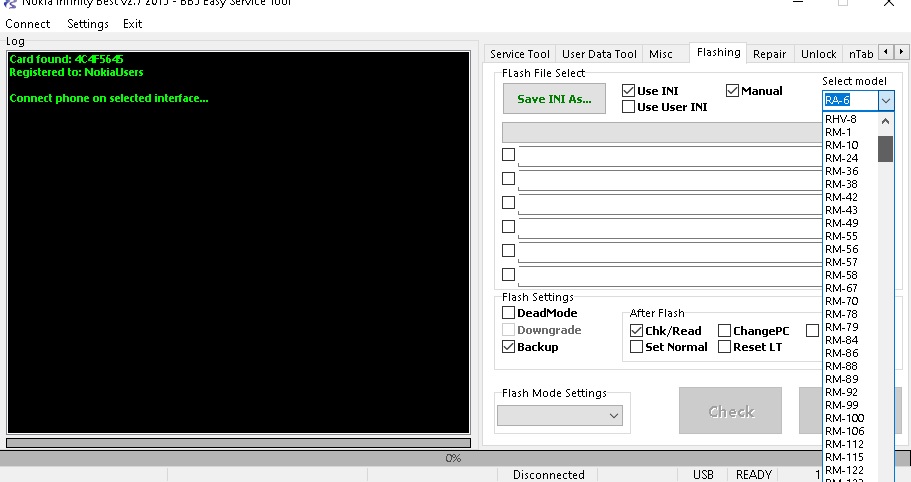Click the USB status bar entry
911x482 pixels.
(x=703, y=474)
